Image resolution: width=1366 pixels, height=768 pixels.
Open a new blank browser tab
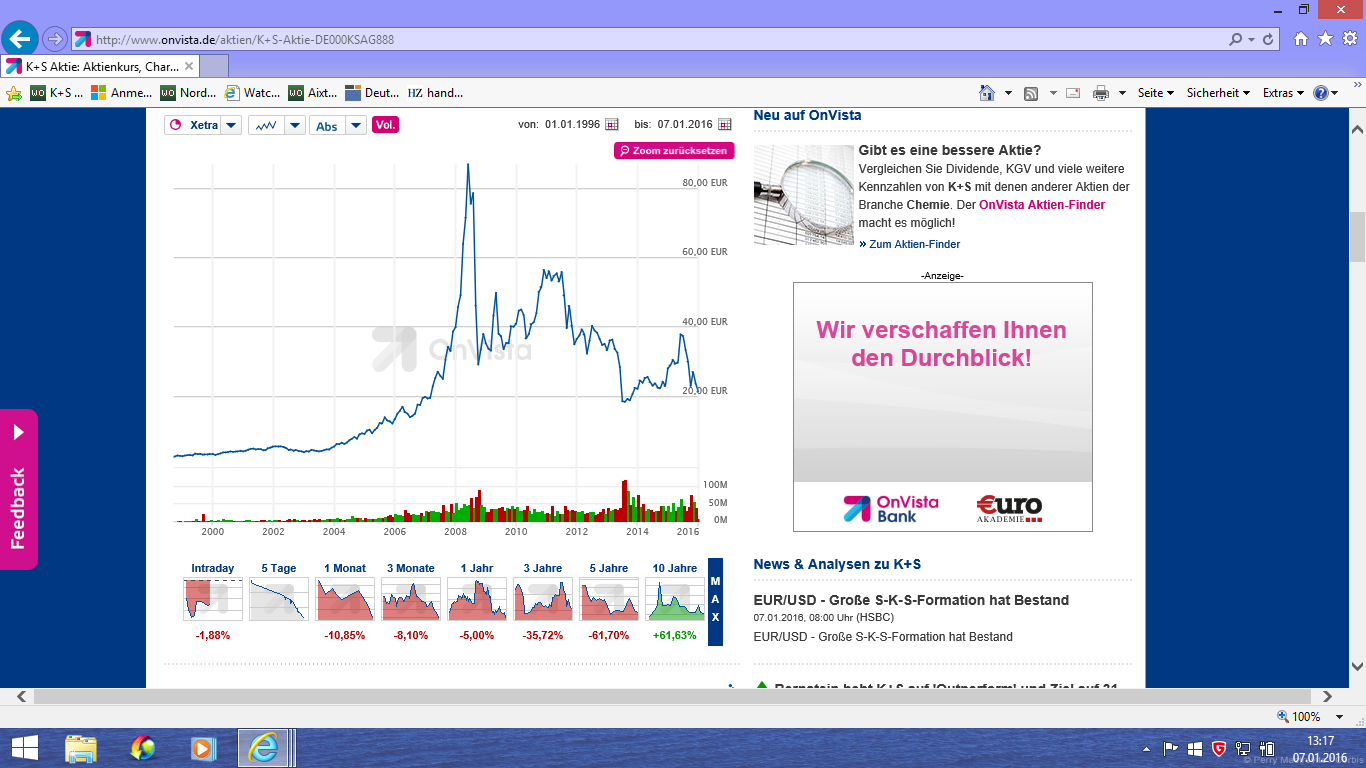click(214, 66)
